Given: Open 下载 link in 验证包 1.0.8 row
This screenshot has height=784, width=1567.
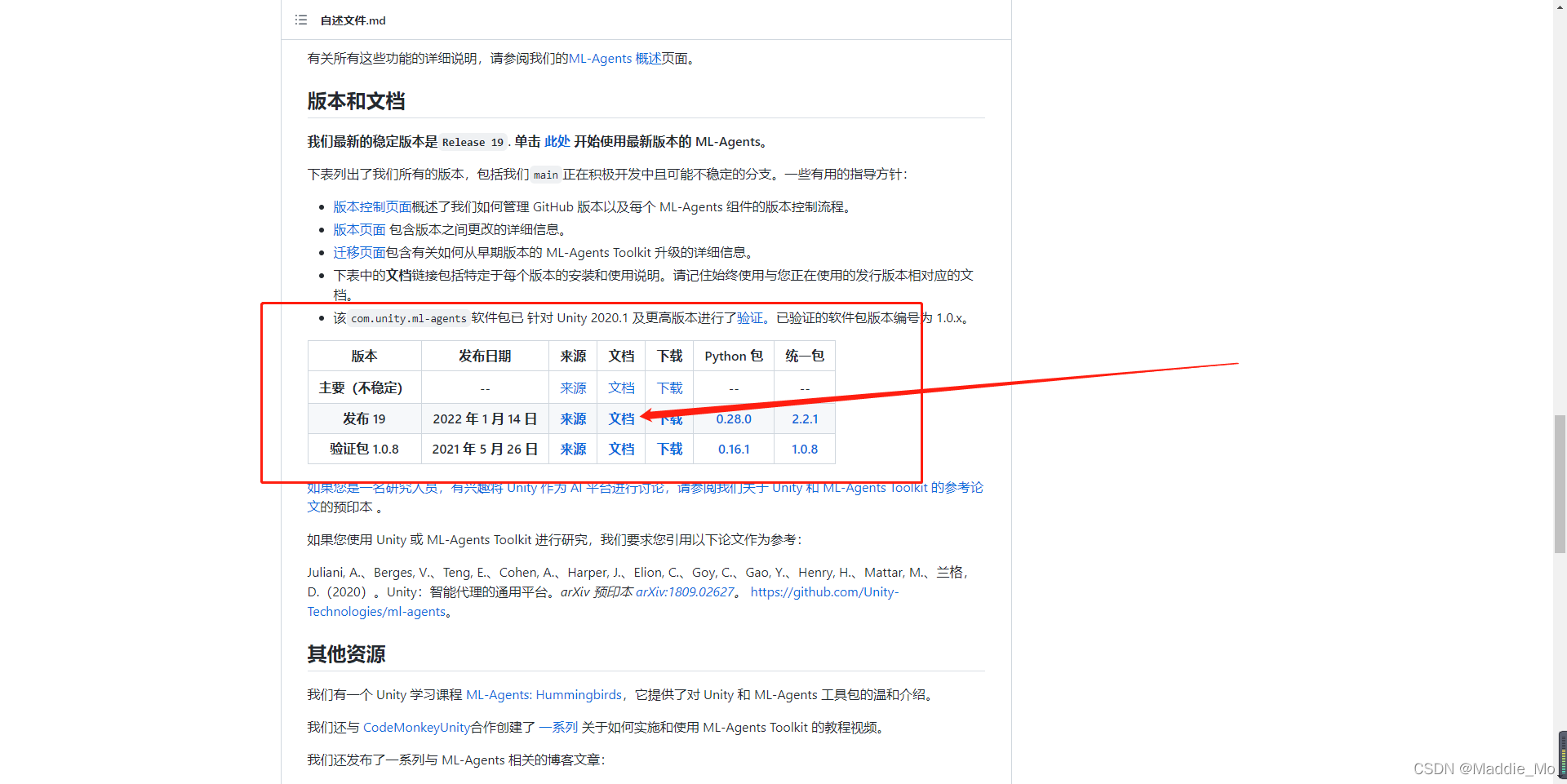Looking at the screenshot, I should [x=670, y=450].
